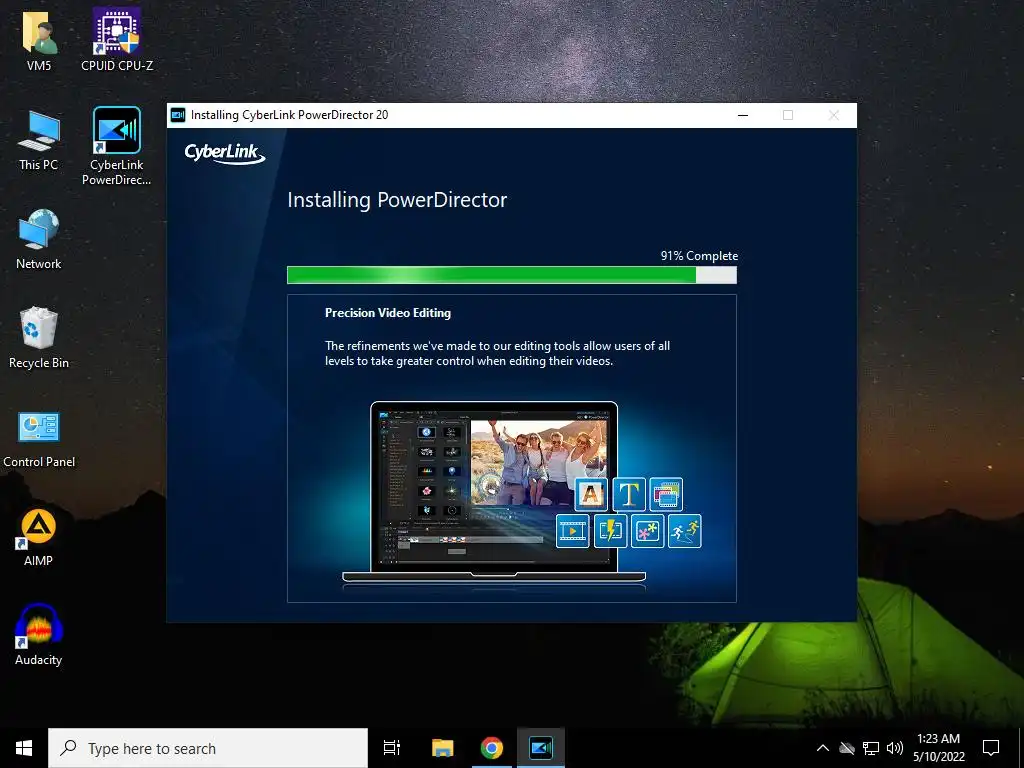The image size is (1024, 768).
Task: Open the clock showing 1:23 AM
Action: coord(938,748)
